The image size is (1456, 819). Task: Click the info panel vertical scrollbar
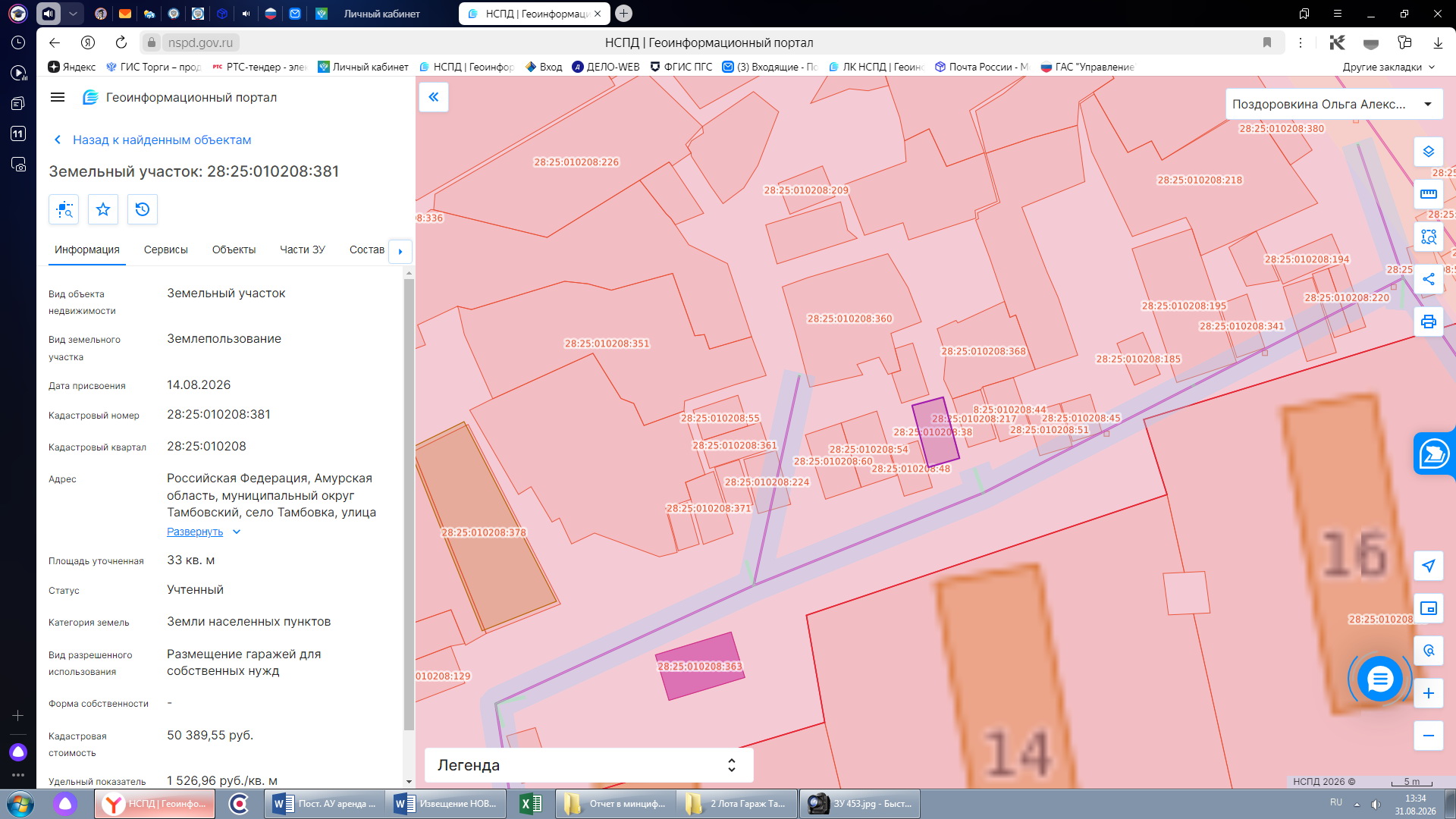(409, 504)
